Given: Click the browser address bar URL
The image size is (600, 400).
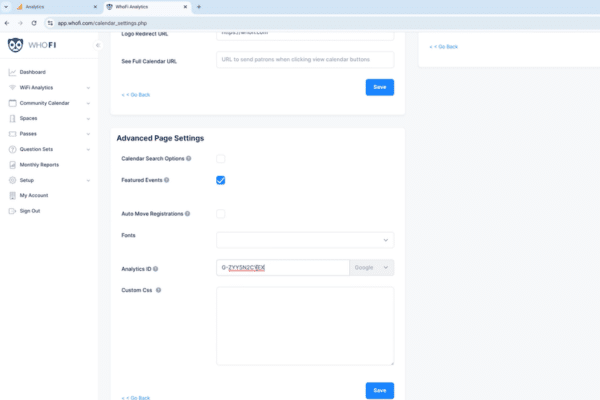Looking at the screenshot, I should [102, 23].
